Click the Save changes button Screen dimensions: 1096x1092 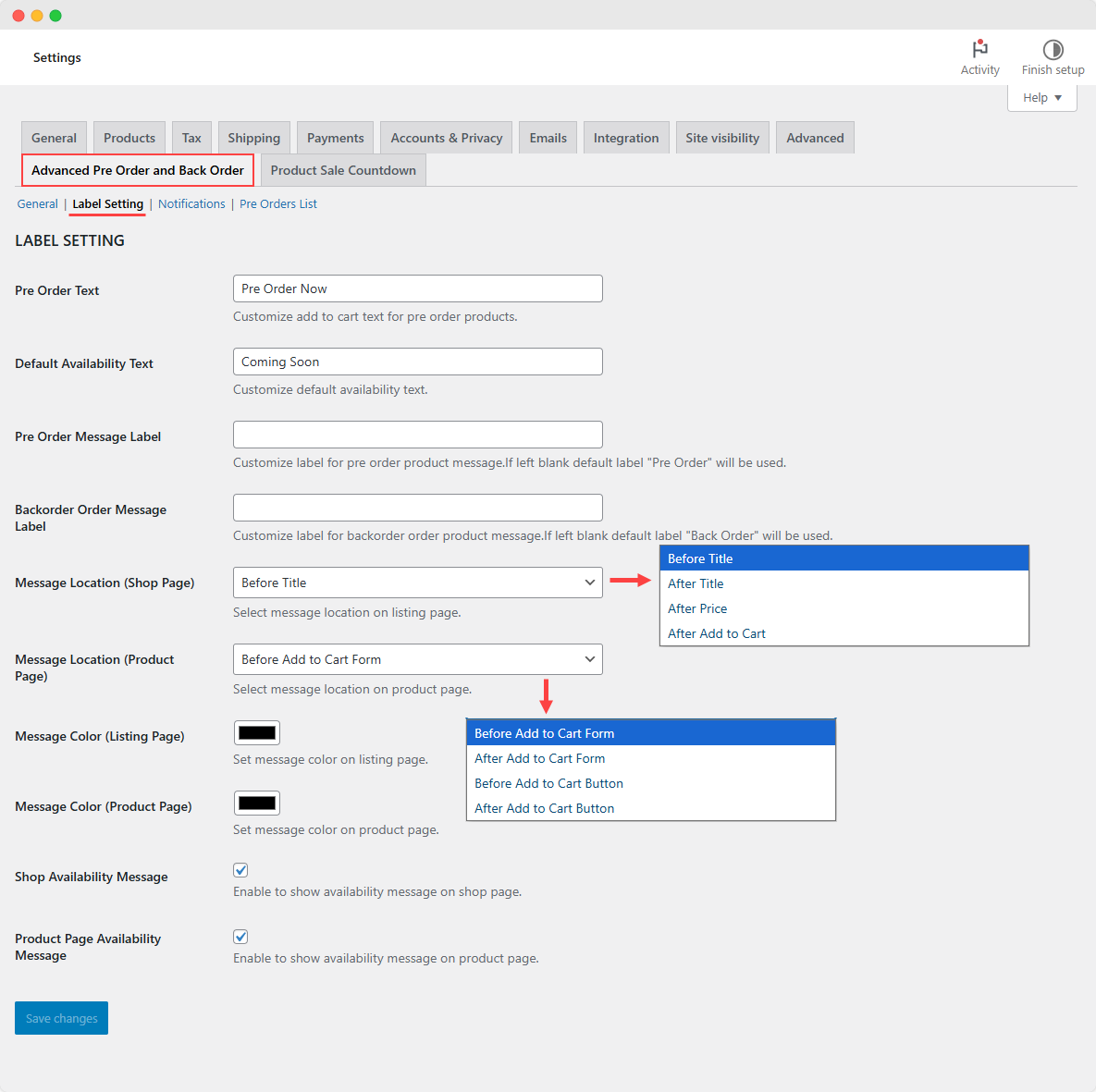[61, 1018]
